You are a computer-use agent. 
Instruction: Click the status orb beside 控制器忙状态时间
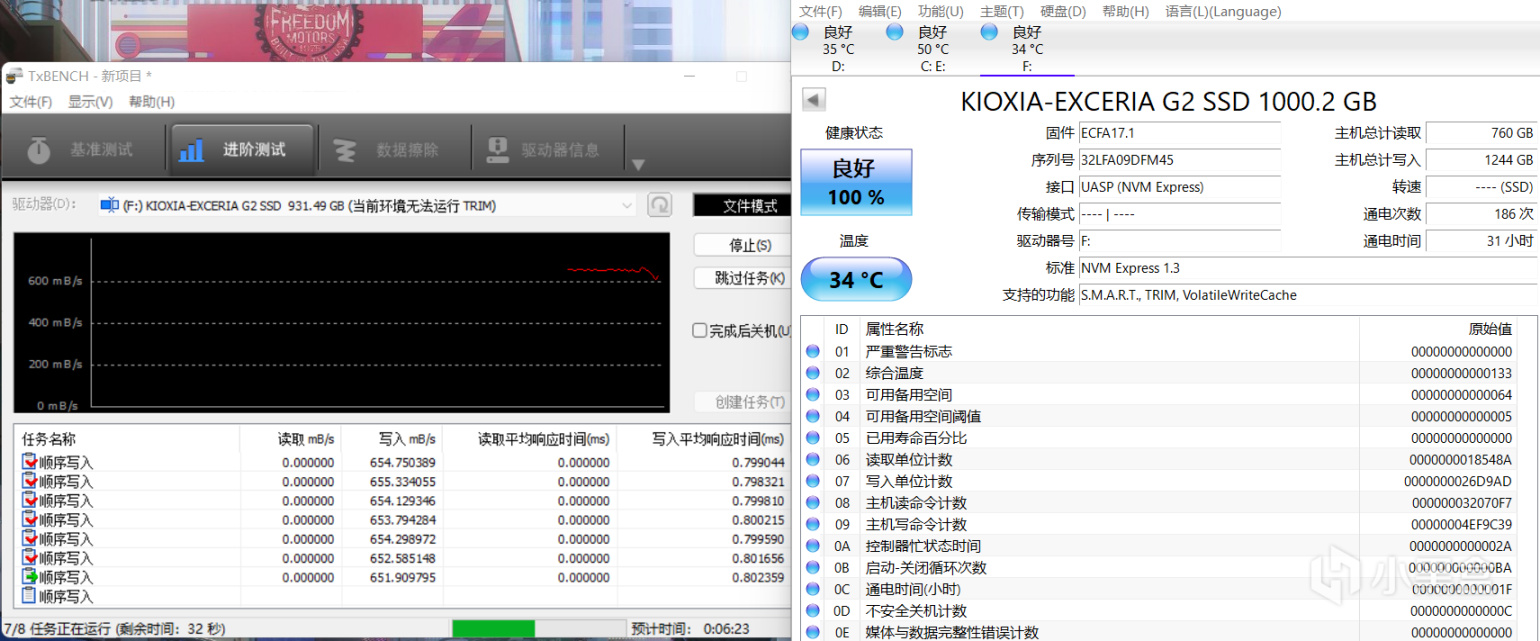pos(813,546)
